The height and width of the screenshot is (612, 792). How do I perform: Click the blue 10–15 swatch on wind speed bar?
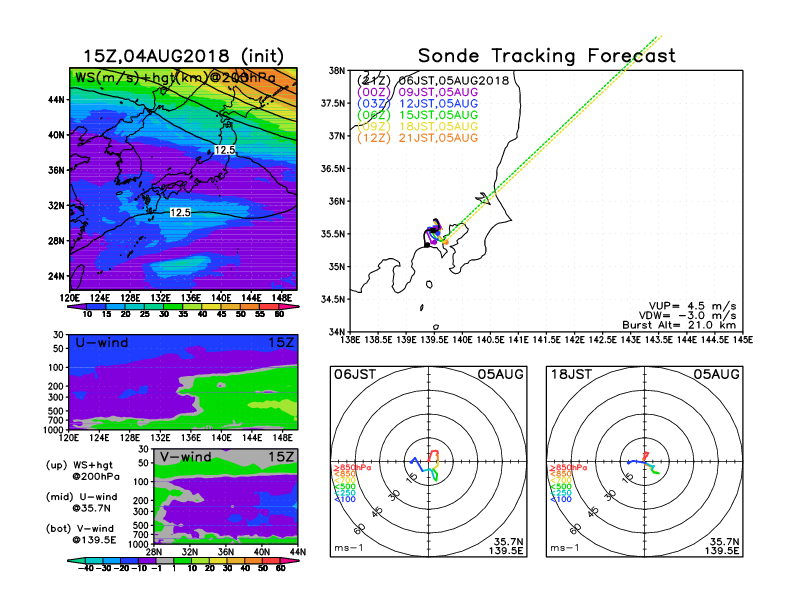(97, 307)
